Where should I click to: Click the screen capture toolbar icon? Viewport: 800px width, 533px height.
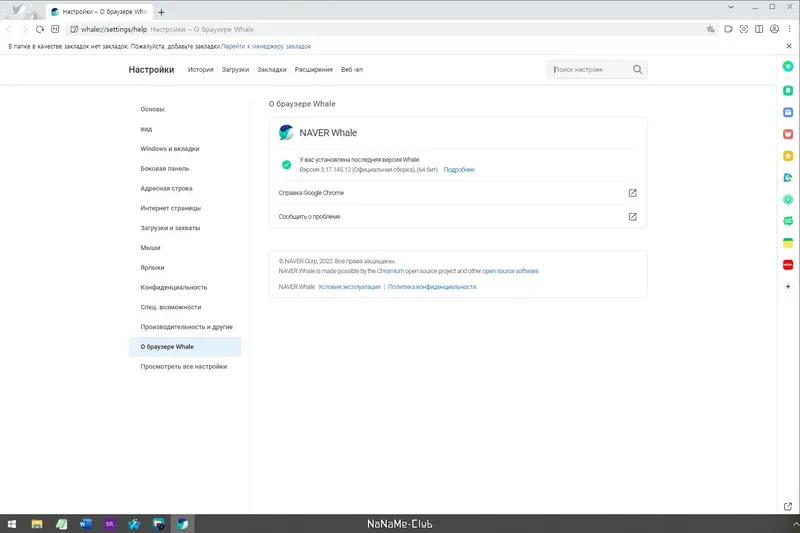click(x=744, y=29)
